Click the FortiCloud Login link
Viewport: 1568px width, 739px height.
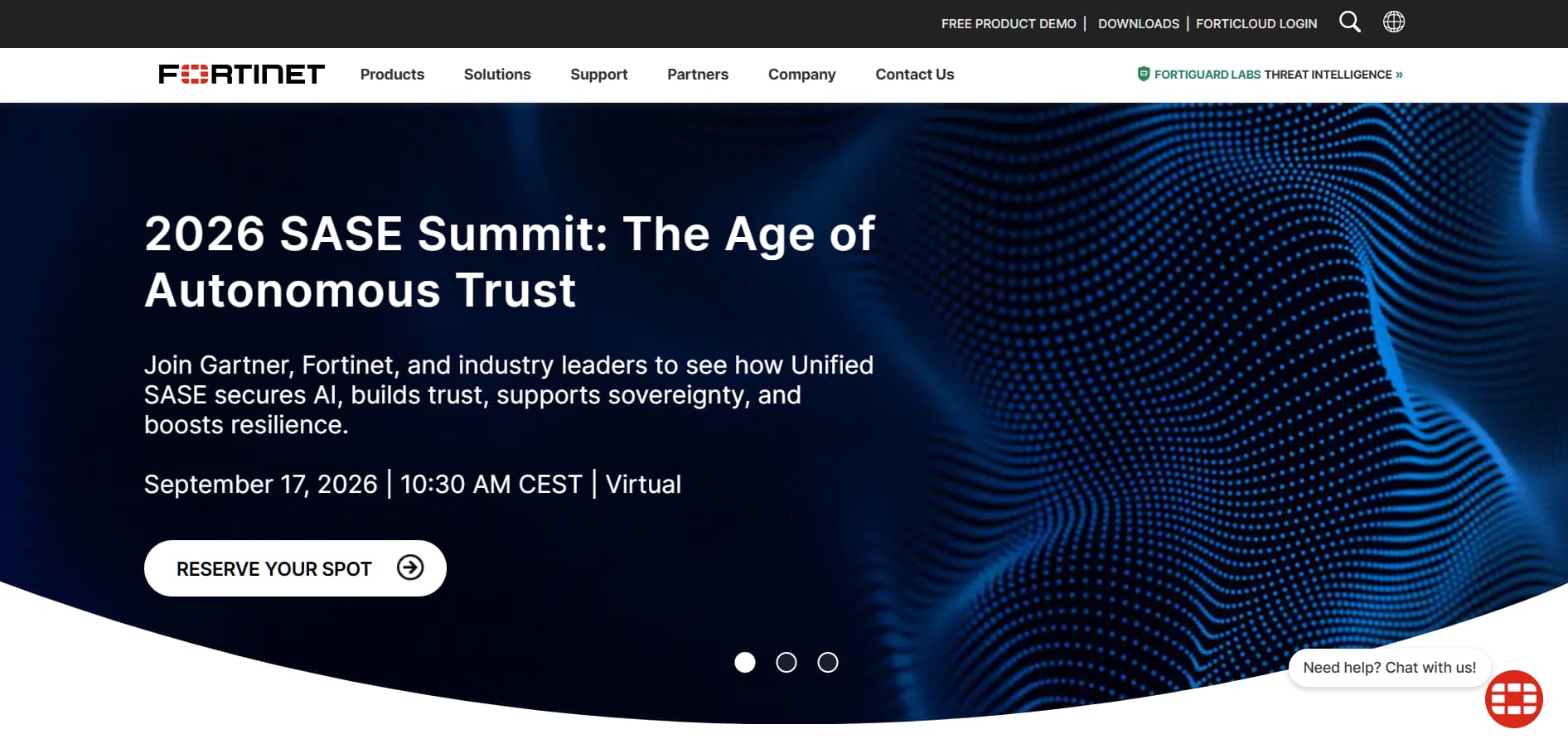[1256, 24]
